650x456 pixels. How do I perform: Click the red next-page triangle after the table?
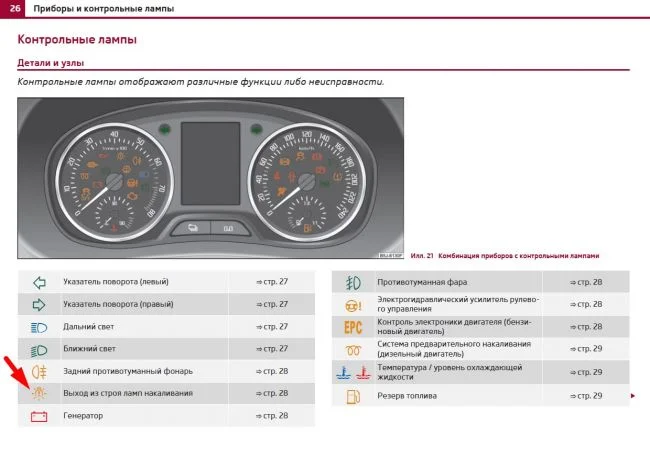(632, 397)
